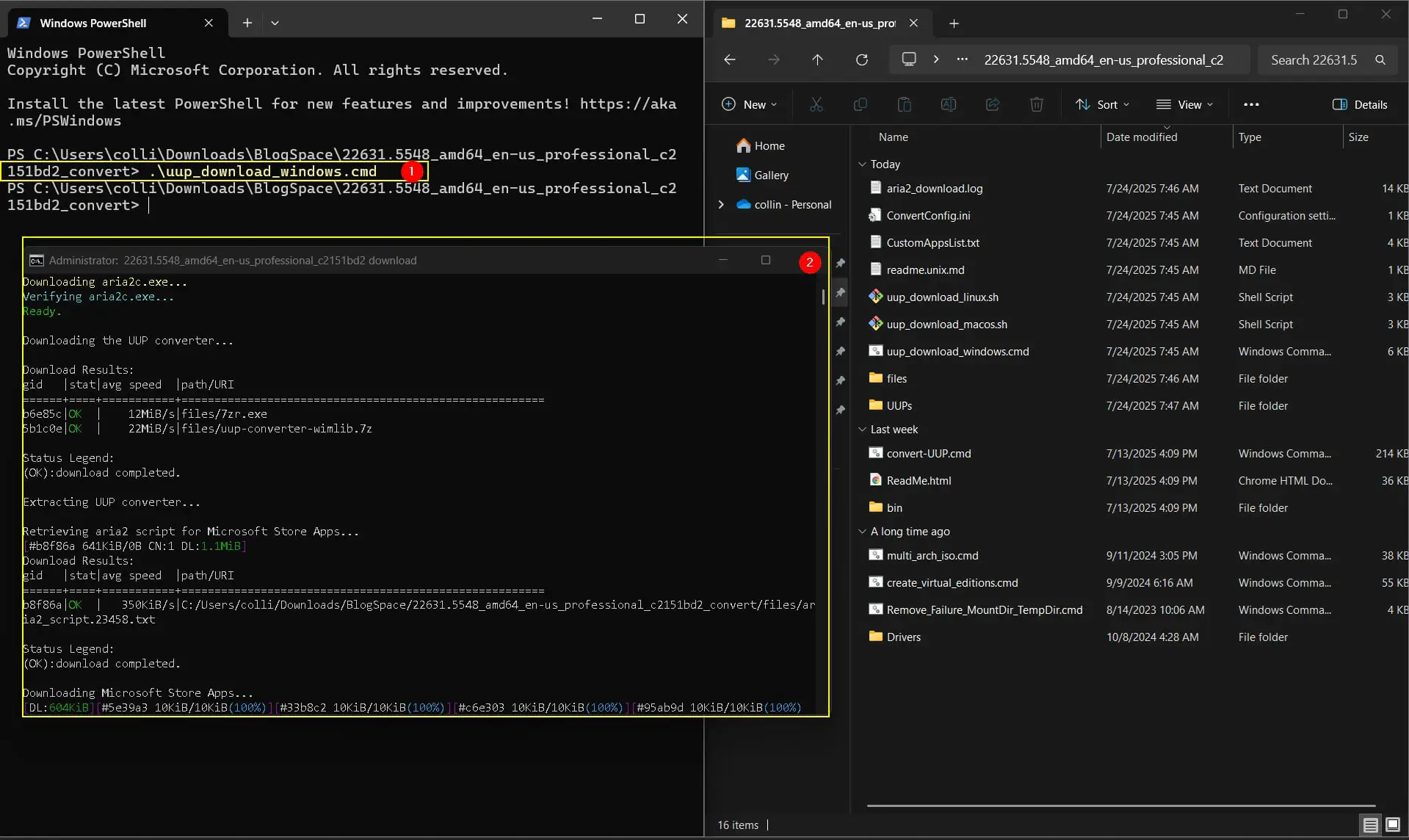Select the CustomAppsList.txt file
This screenshot has width=1409, height=840.
tap(932, 242)
